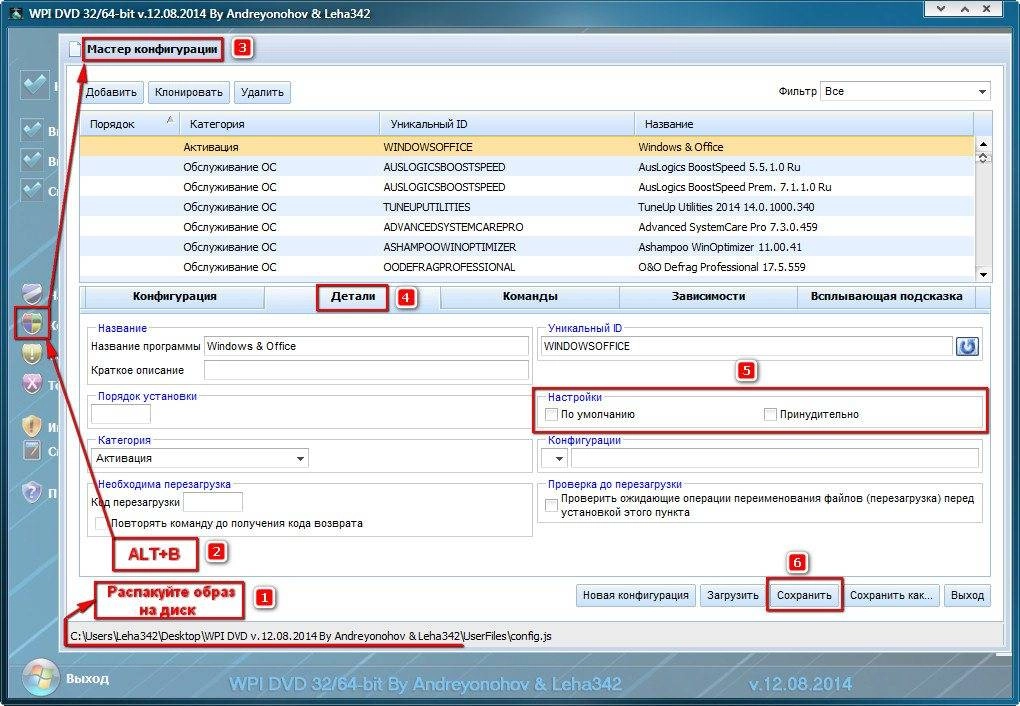Screen dimensions: 1020x706
Task: Select the AusLogics BoostSpeed Prem. 7.1.1.0 Ru row
Action: coord(527,187)
